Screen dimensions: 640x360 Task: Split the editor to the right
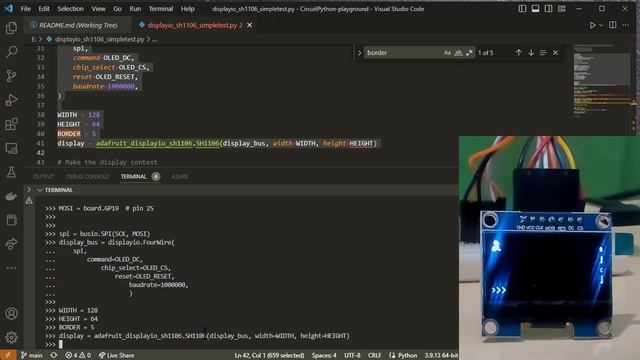point(613,25)
